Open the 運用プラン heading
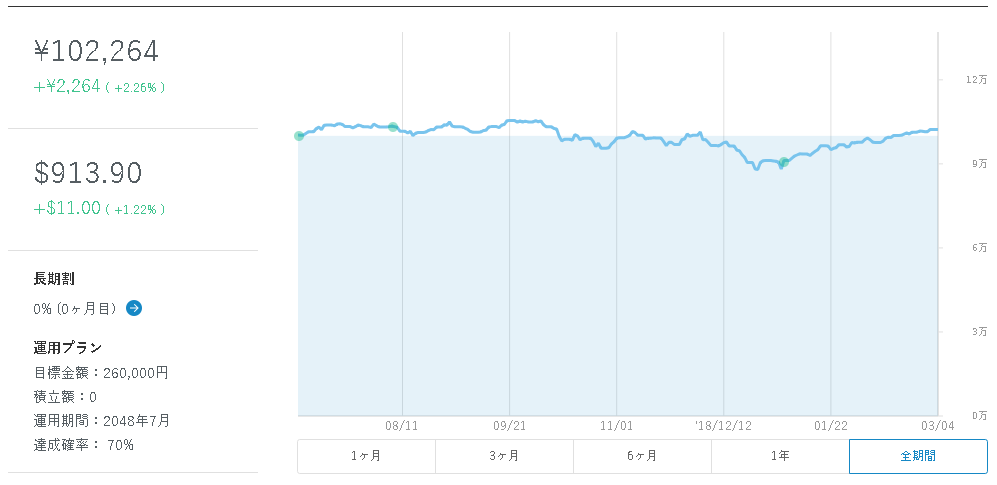The image size is (997, 485). point(68,348)
